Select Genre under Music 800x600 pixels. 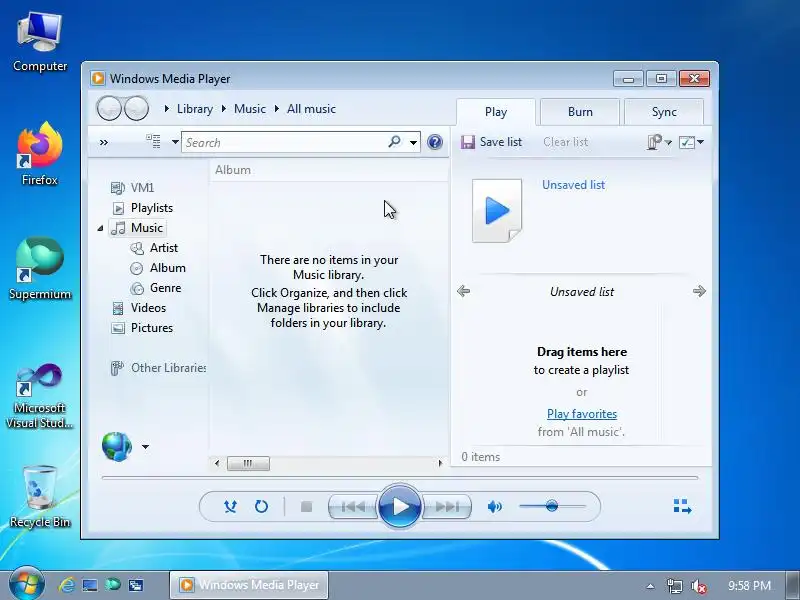point(156,288)
